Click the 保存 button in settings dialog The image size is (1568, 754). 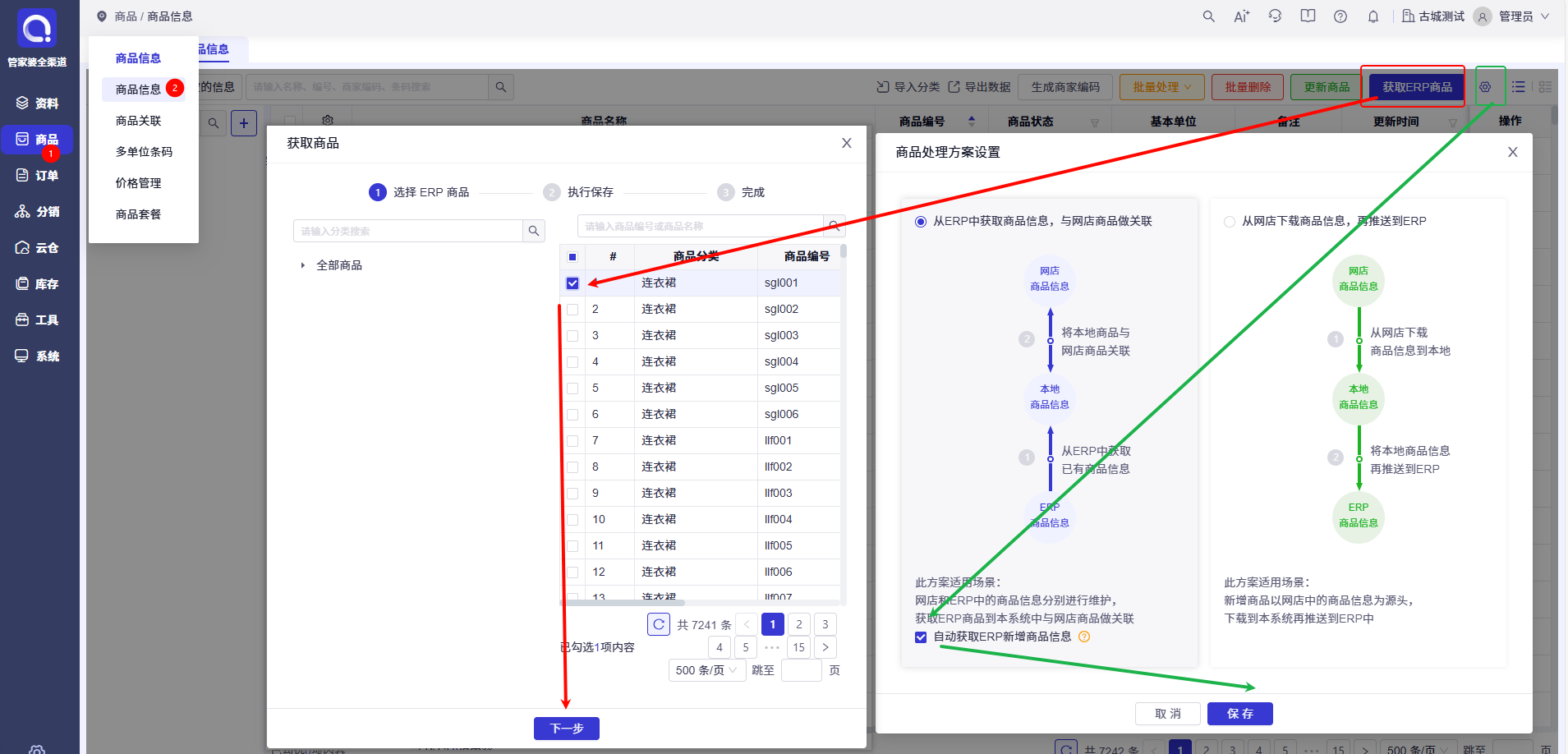pos(1240,714)
